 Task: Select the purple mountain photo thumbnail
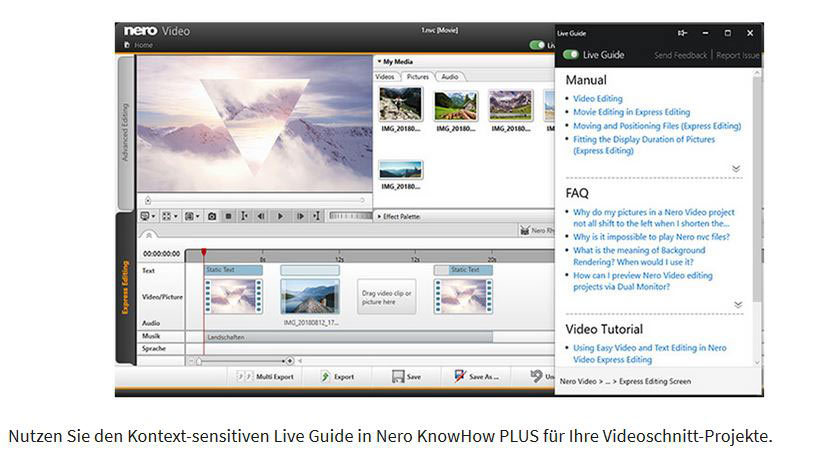click(511, 105)
